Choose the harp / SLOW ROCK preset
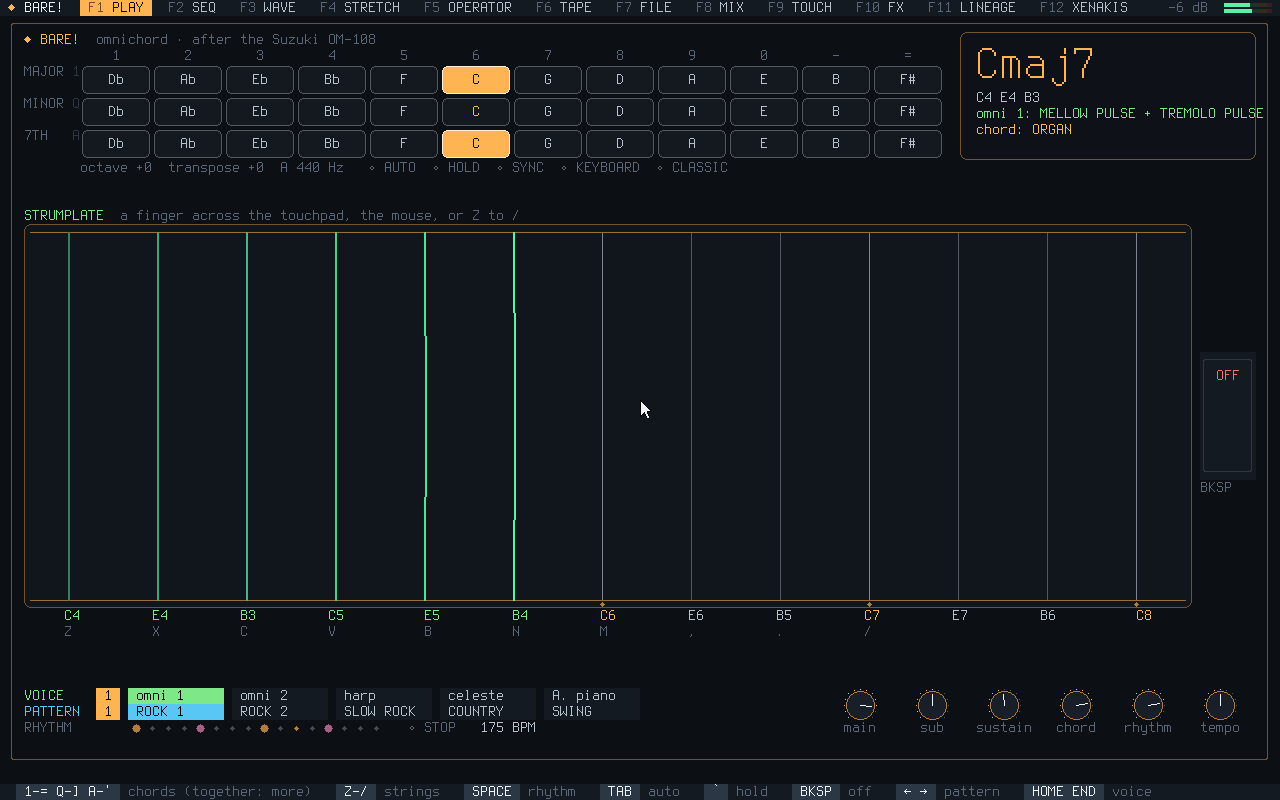The width and height of the screenshot is (1280, 800). 384,703
